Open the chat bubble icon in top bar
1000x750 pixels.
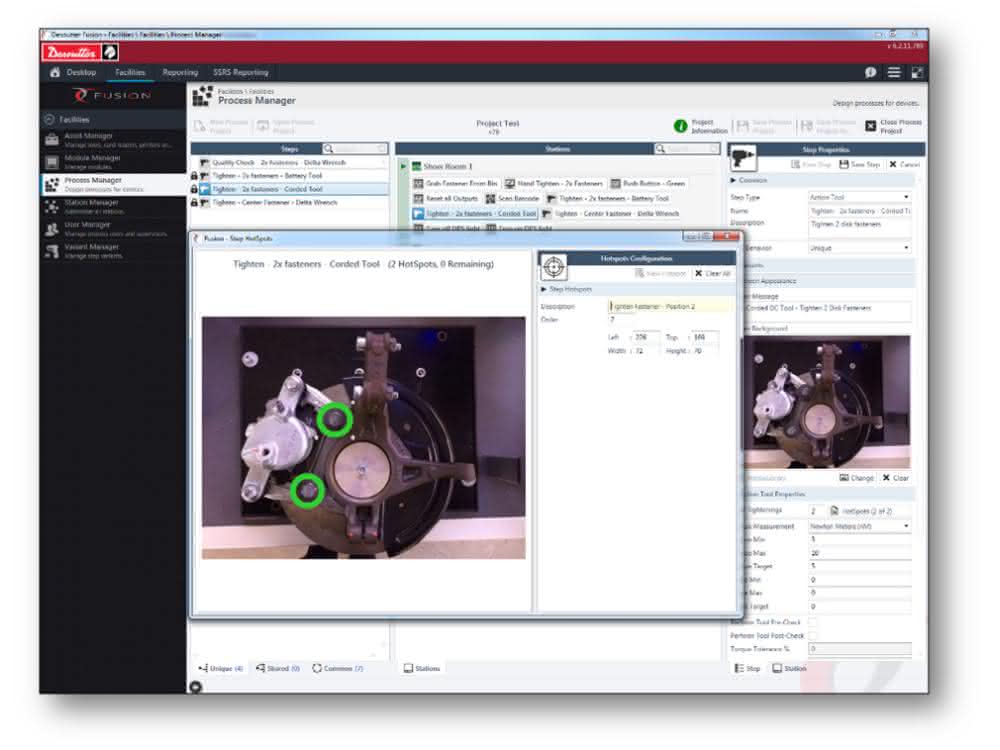point(870,73)
